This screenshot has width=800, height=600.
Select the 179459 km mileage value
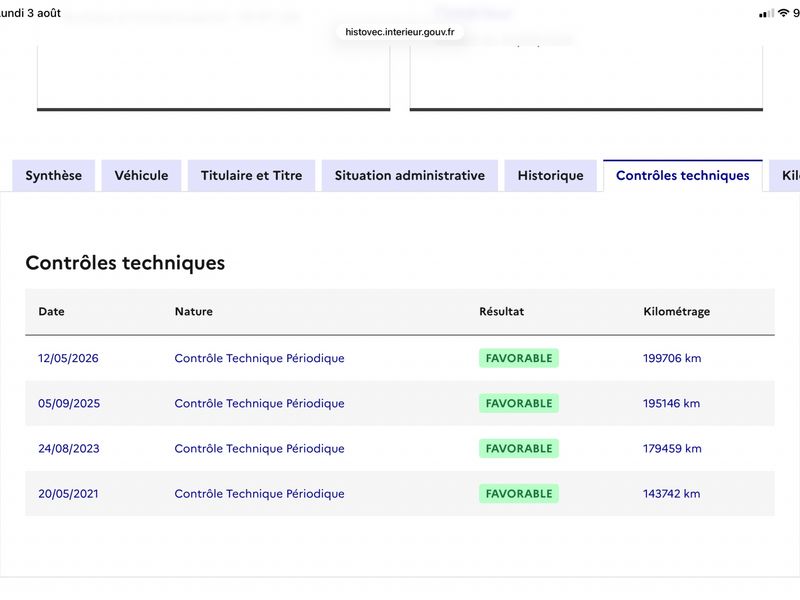click(672, 448)
